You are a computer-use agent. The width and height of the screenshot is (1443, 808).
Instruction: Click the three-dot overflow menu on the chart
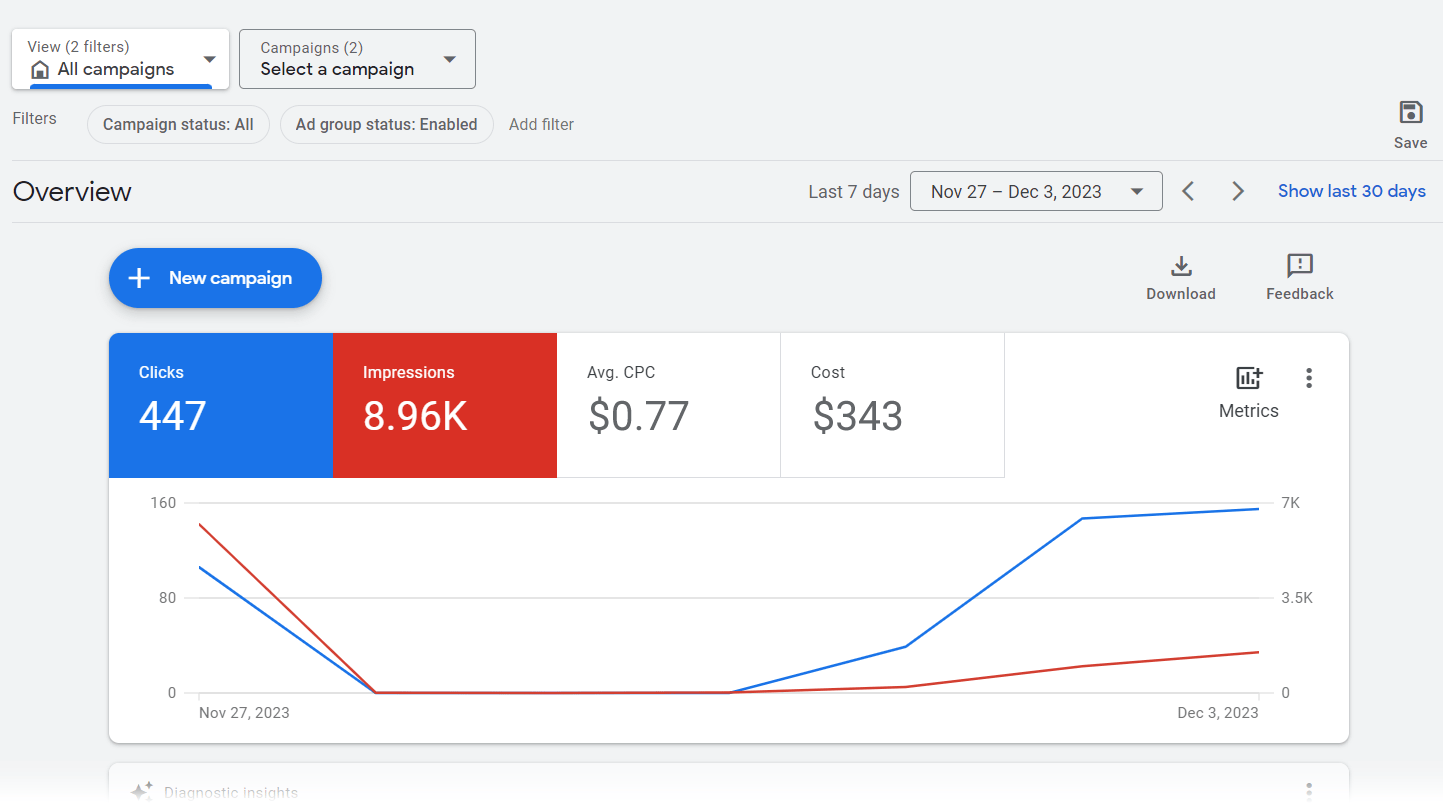tap(1309, 378)
